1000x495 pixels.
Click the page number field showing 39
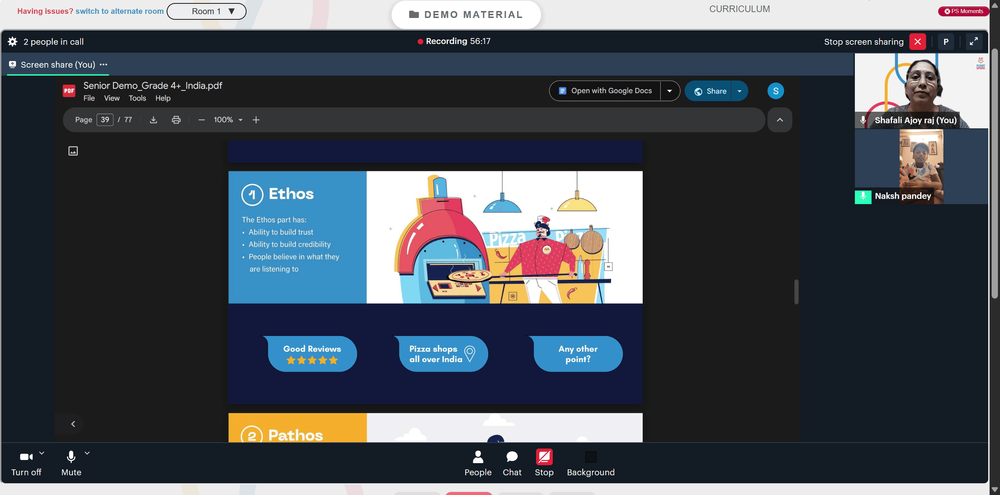click(x=105, y=119)
